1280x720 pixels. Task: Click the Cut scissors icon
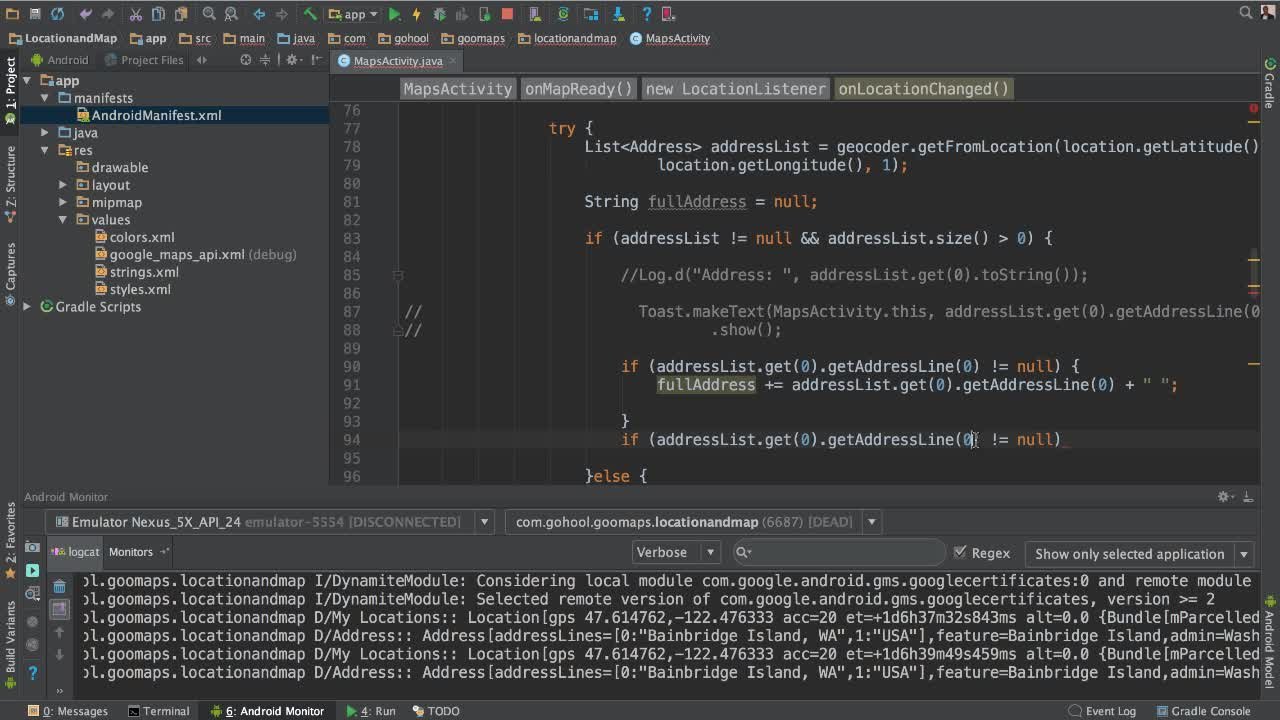[x=135, y=14]
